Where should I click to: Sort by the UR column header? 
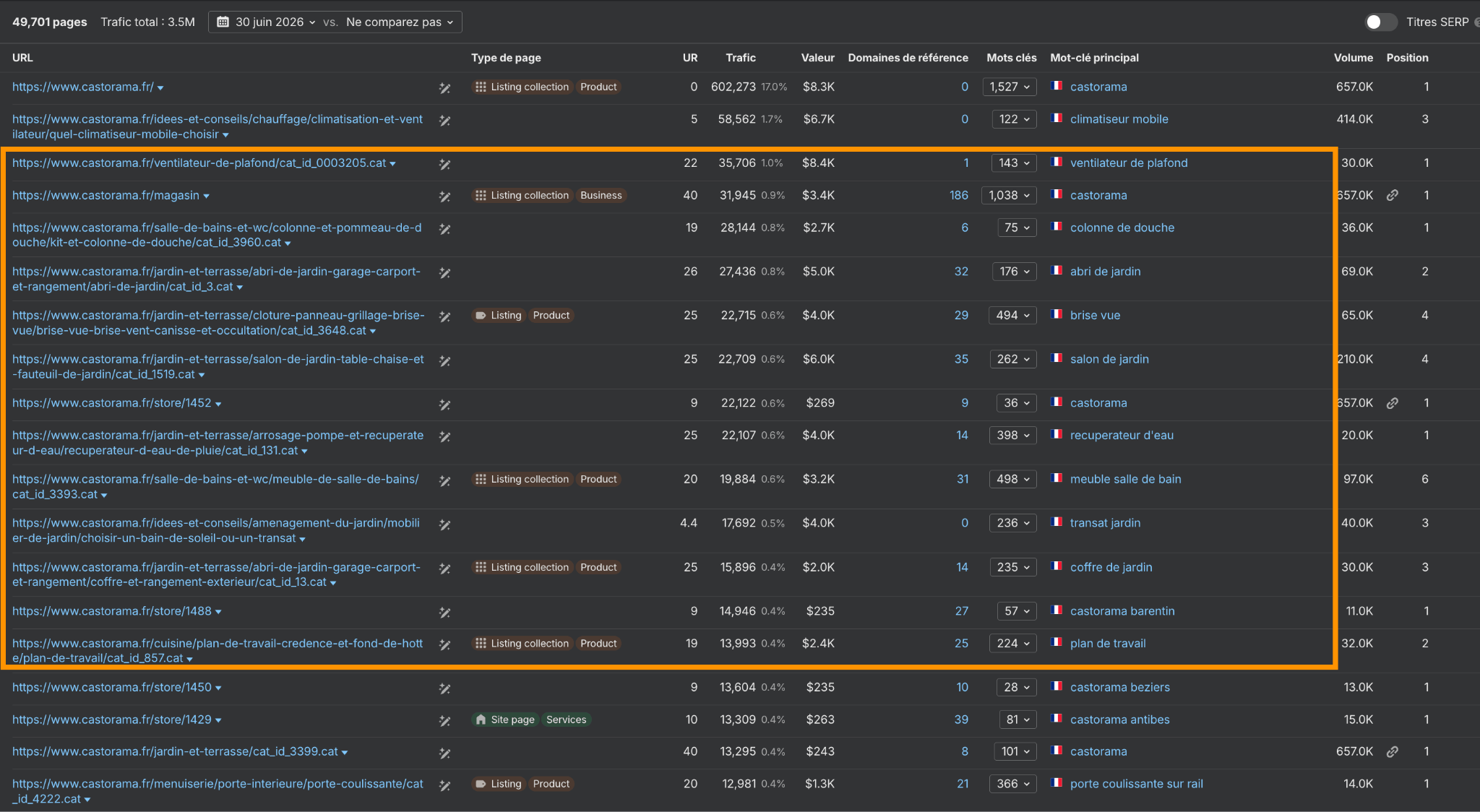[690, 58]
